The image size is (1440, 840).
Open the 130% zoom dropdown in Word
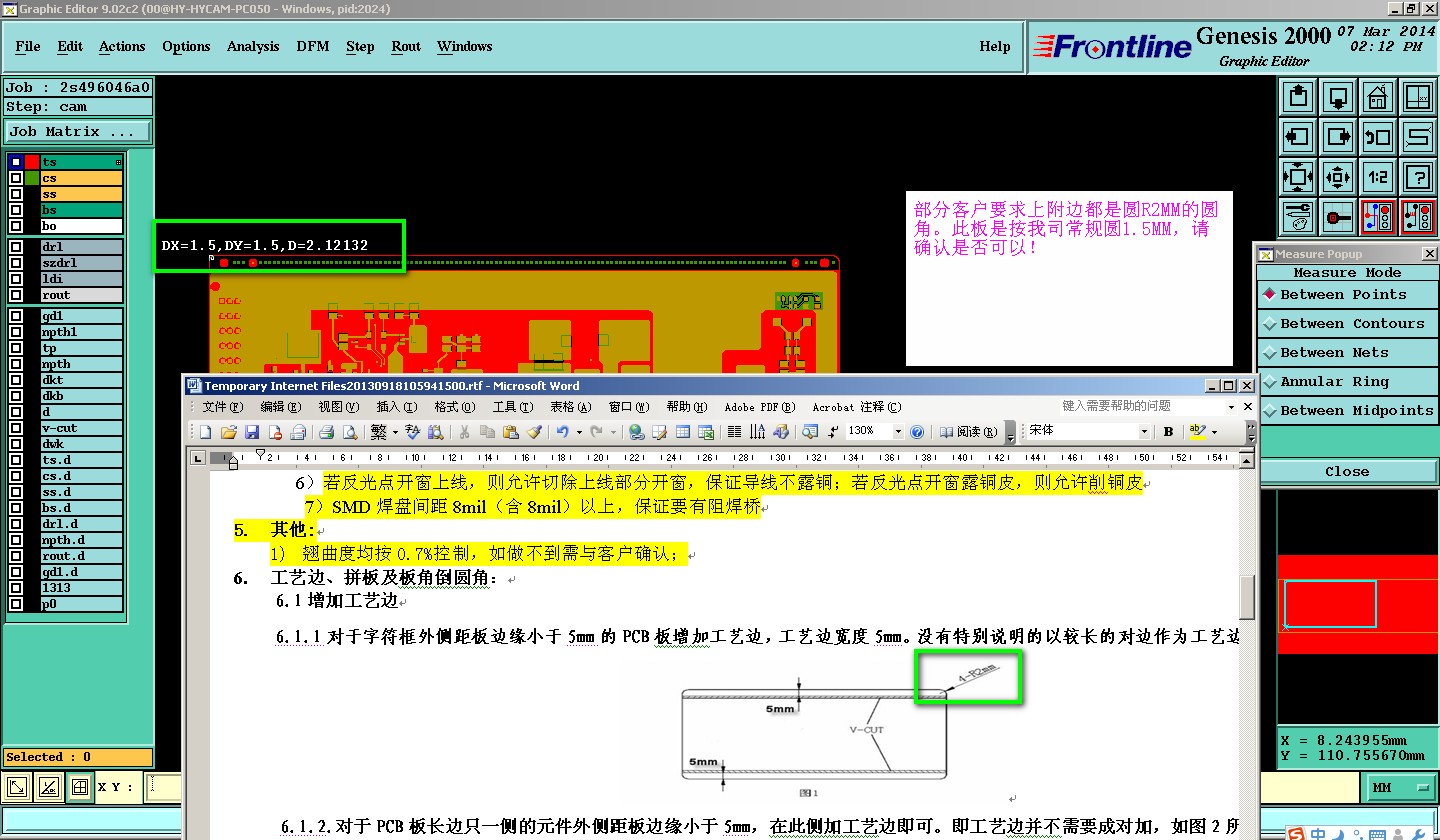pos(897,432)
